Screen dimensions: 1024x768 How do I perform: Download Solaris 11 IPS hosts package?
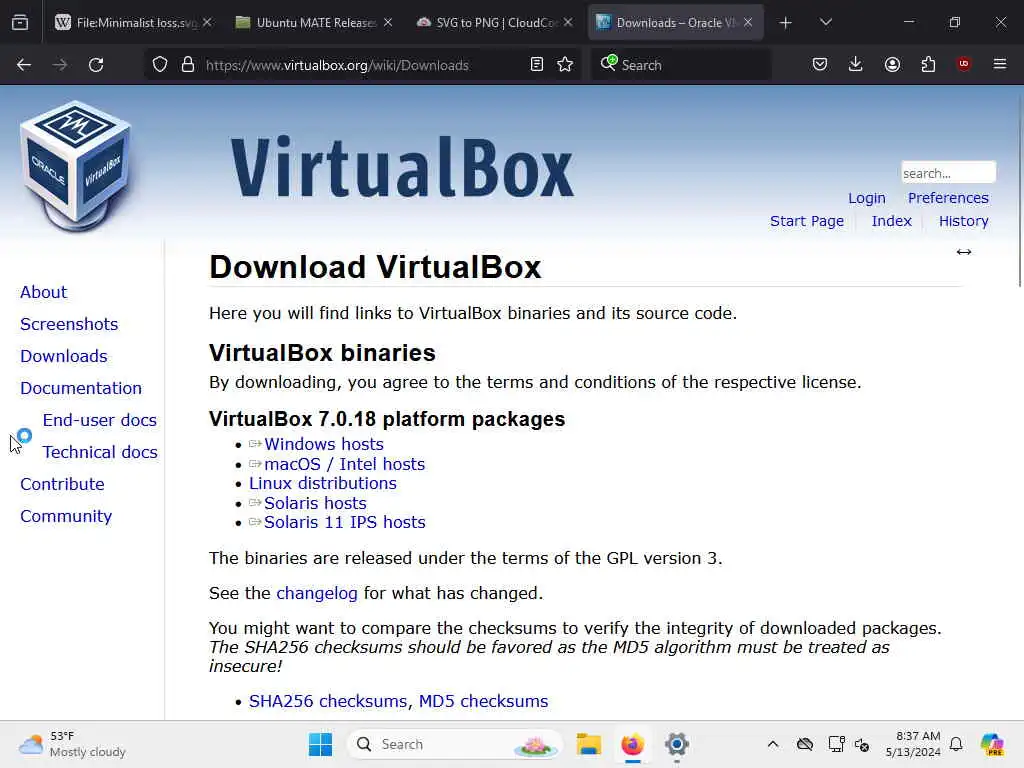[x=345, y=522]
